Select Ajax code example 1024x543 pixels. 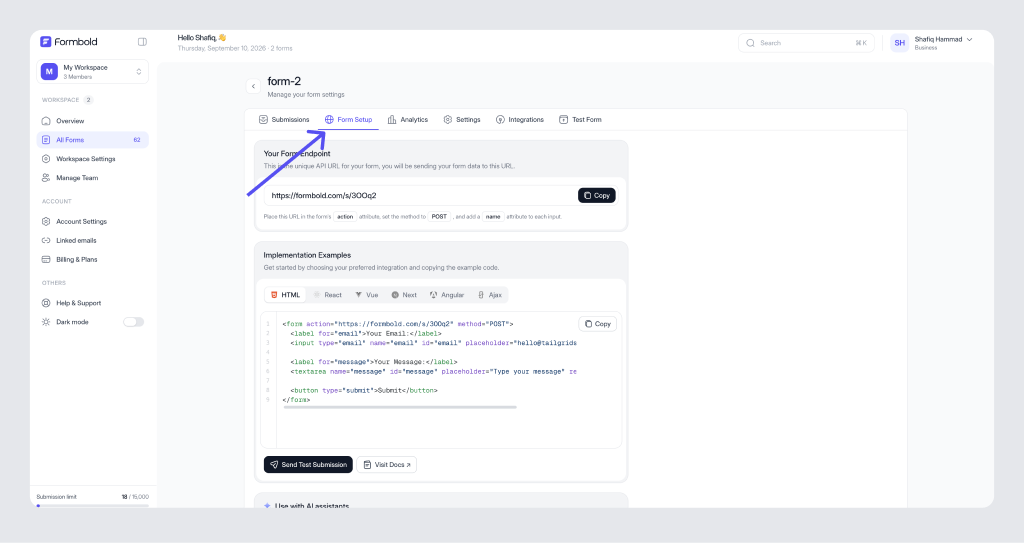(x=490, y=295)
